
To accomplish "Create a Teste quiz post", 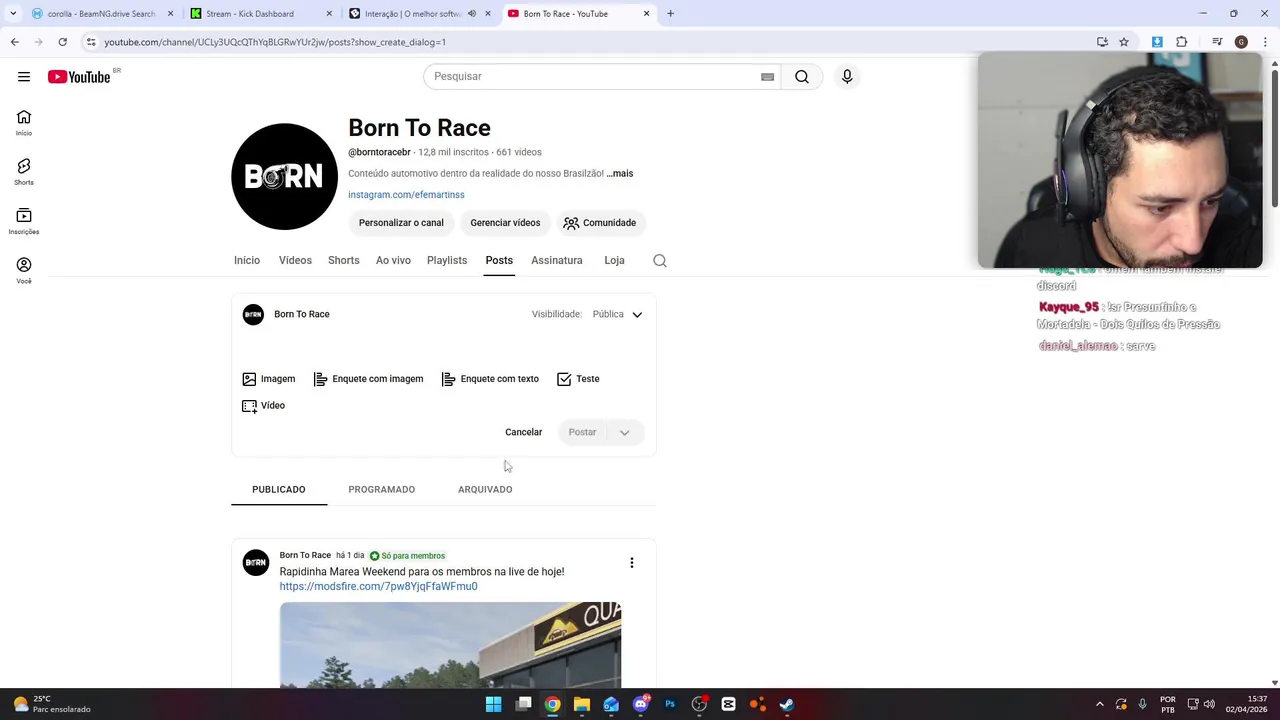I will tap(578, 379).
